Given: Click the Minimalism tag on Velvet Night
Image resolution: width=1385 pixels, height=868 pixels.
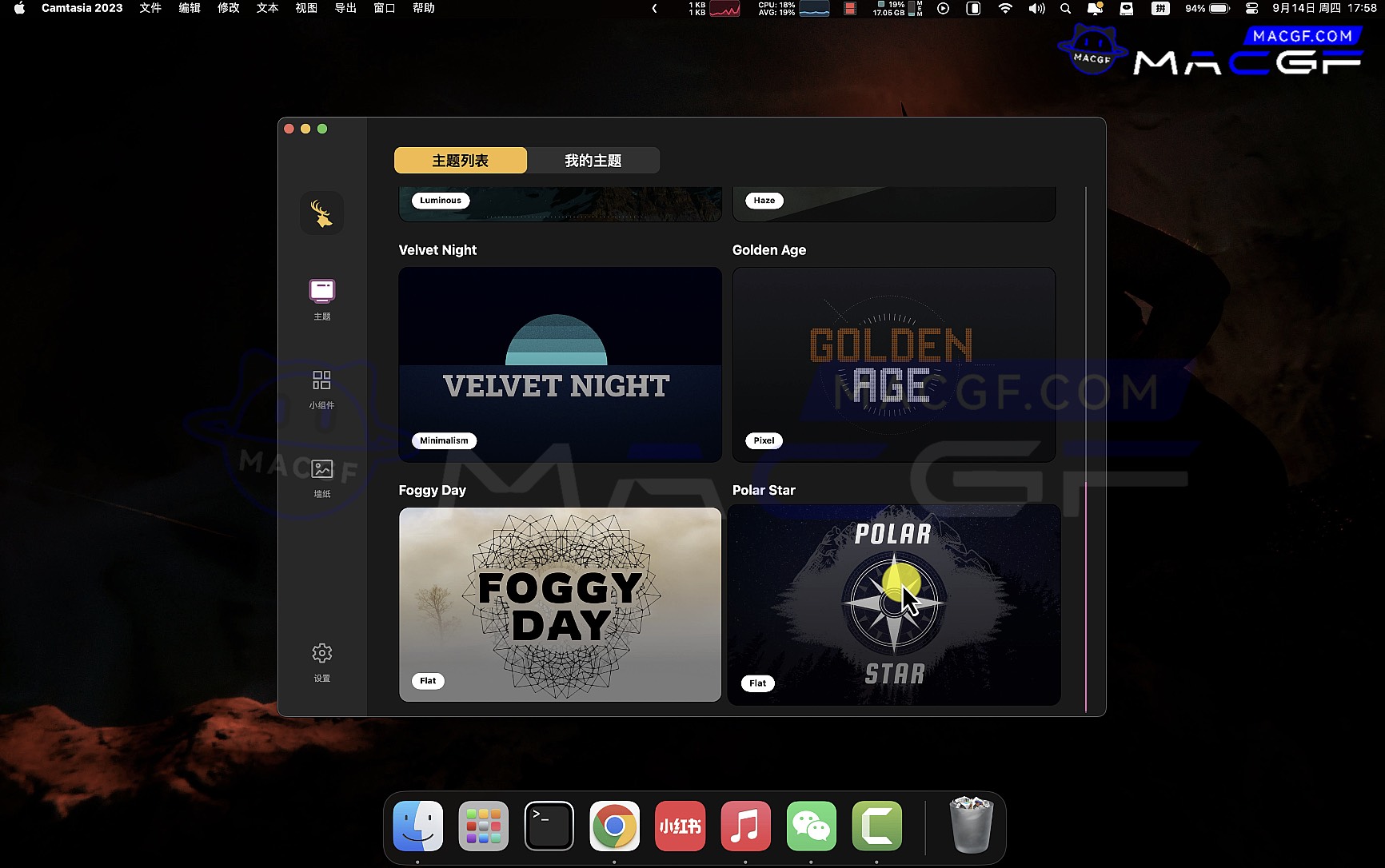Looking at the screenshot, I should tap(444, 440).
